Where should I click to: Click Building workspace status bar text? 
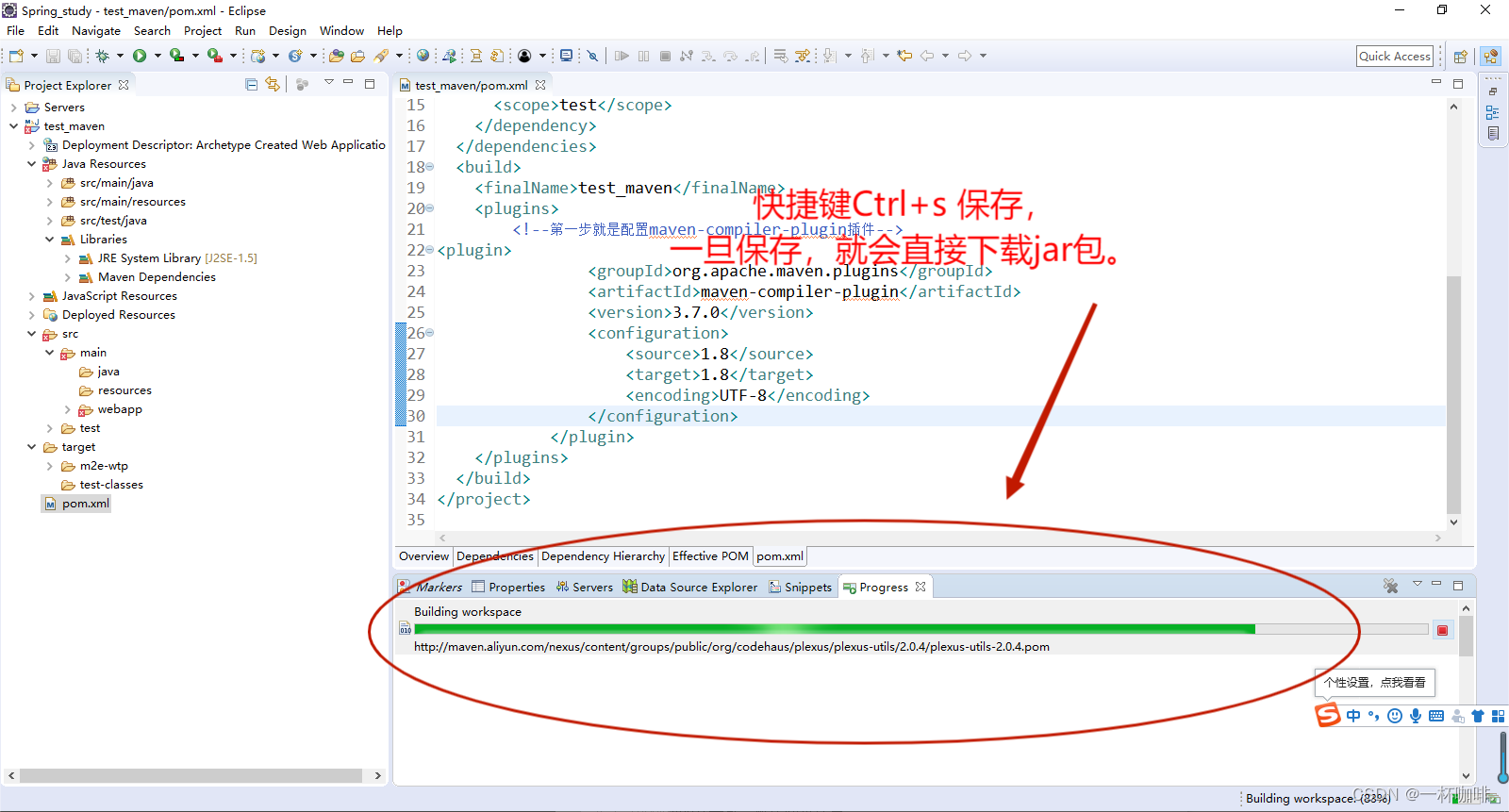[1318, 798]
